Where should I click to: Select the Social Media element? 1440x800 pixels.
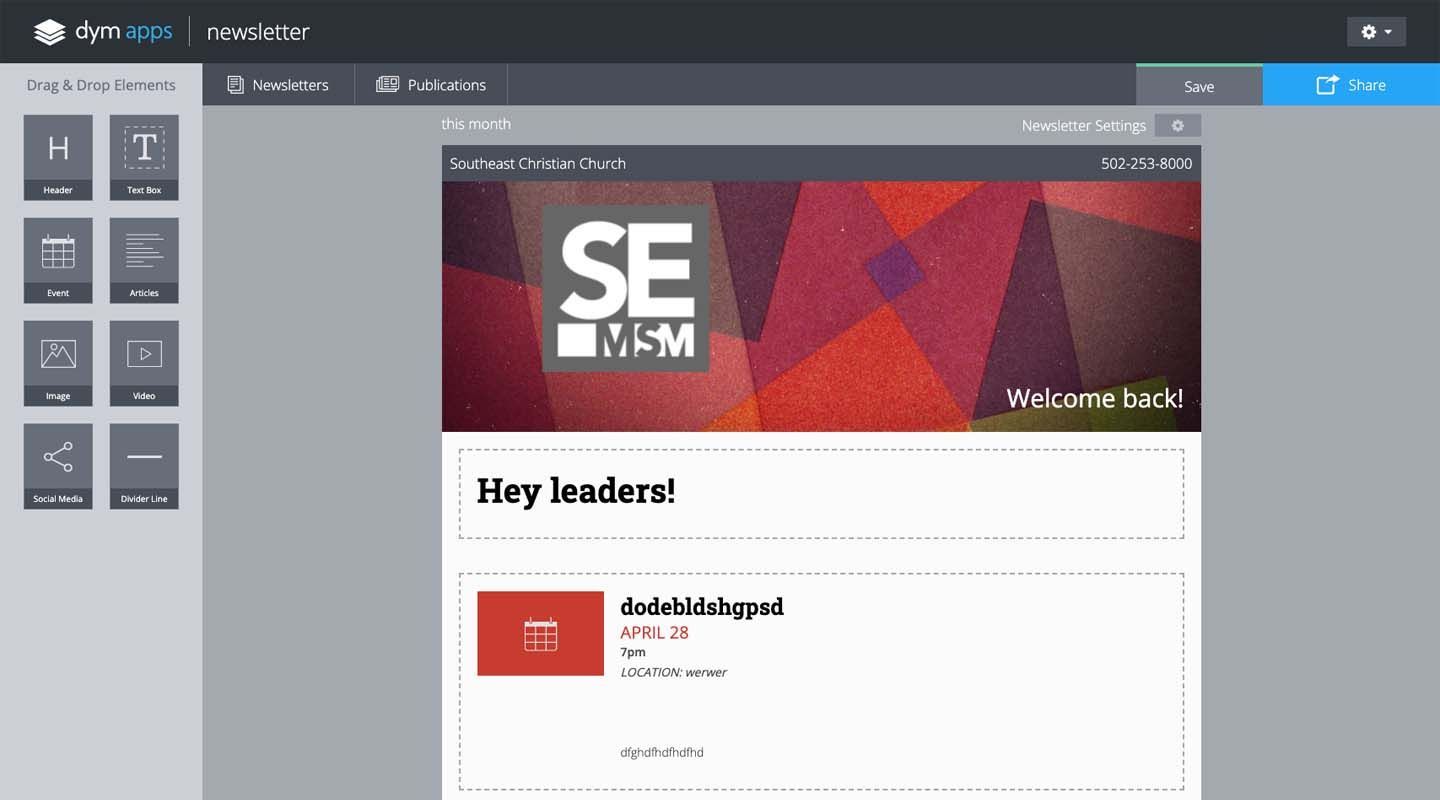(x=58, y=467)
